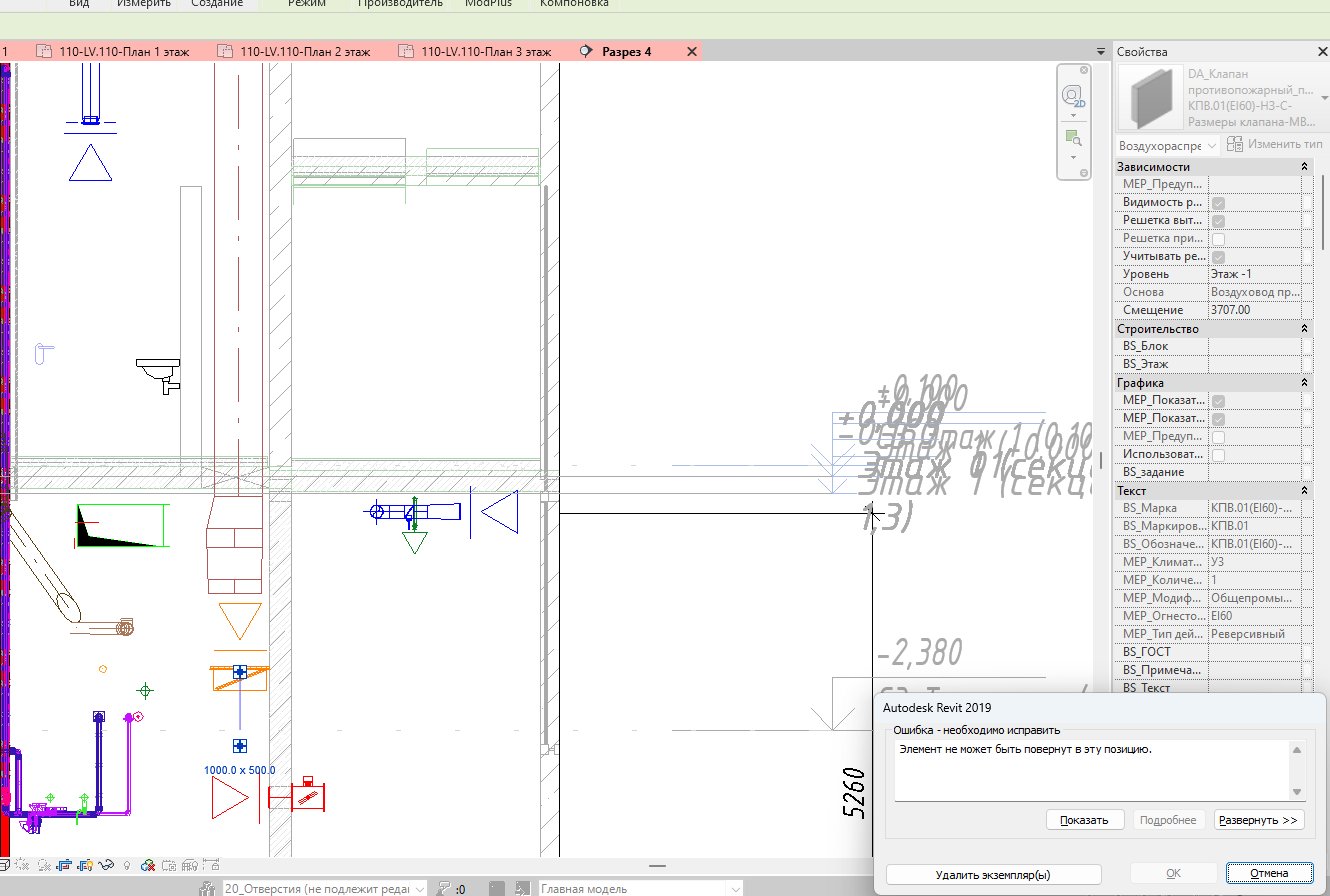The width and height of the screenshot is (1330, 896).
Task: Click the Изменить тип icon button
Action: [1234, 145]
